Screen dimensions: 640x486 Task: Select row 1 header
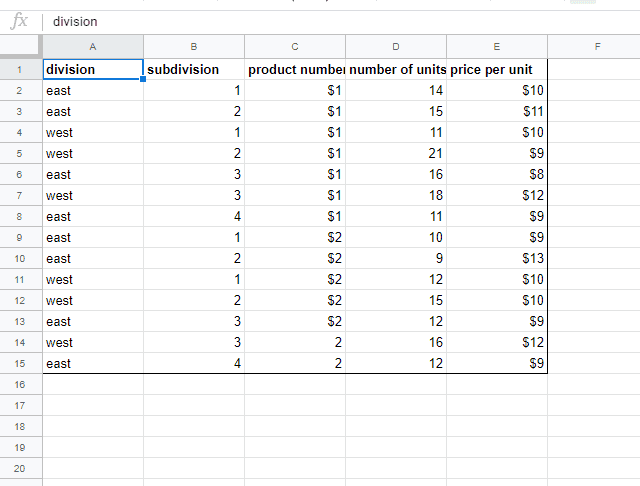(21, 70)
